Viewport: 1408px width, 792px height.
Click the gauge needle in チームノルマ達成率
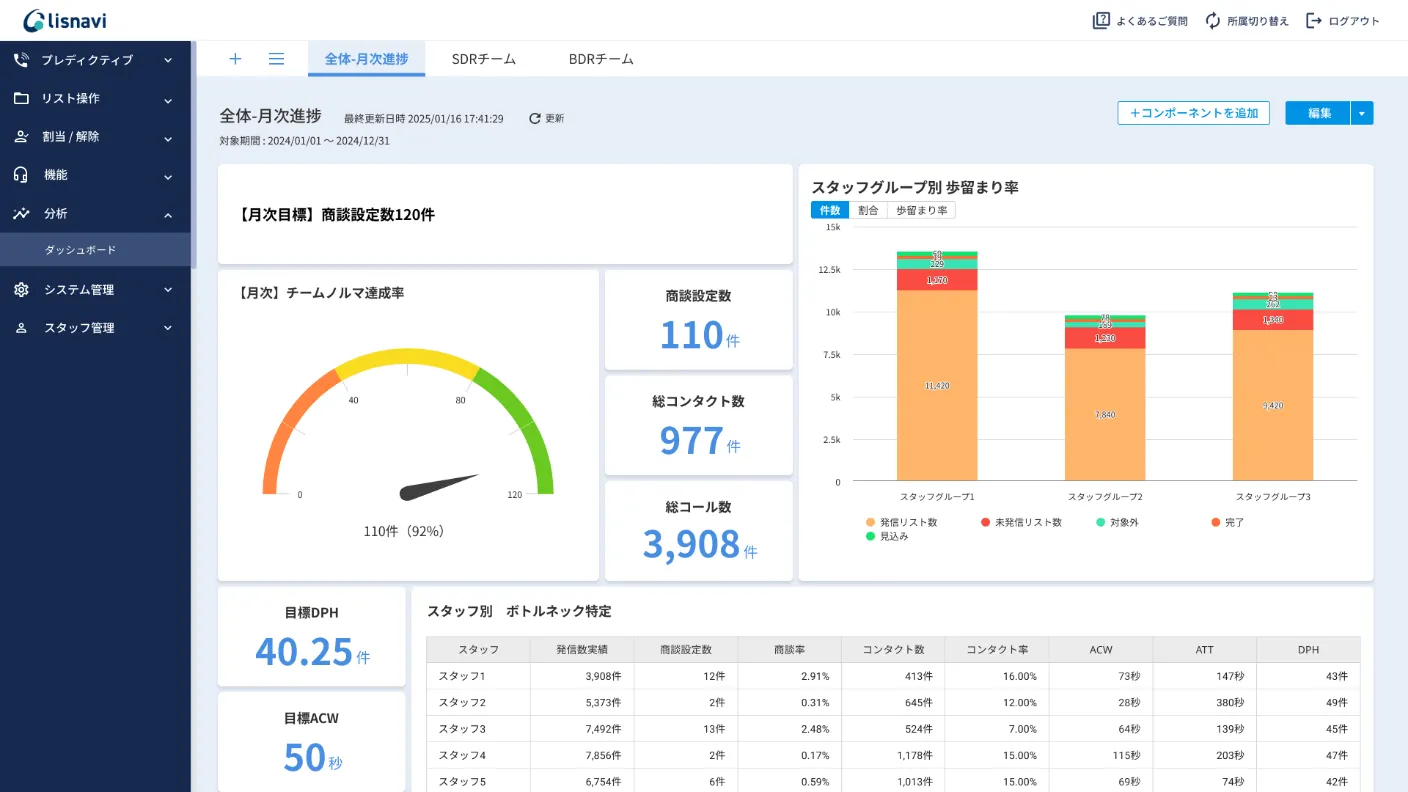pyautogui.click(x=439, y=487)
